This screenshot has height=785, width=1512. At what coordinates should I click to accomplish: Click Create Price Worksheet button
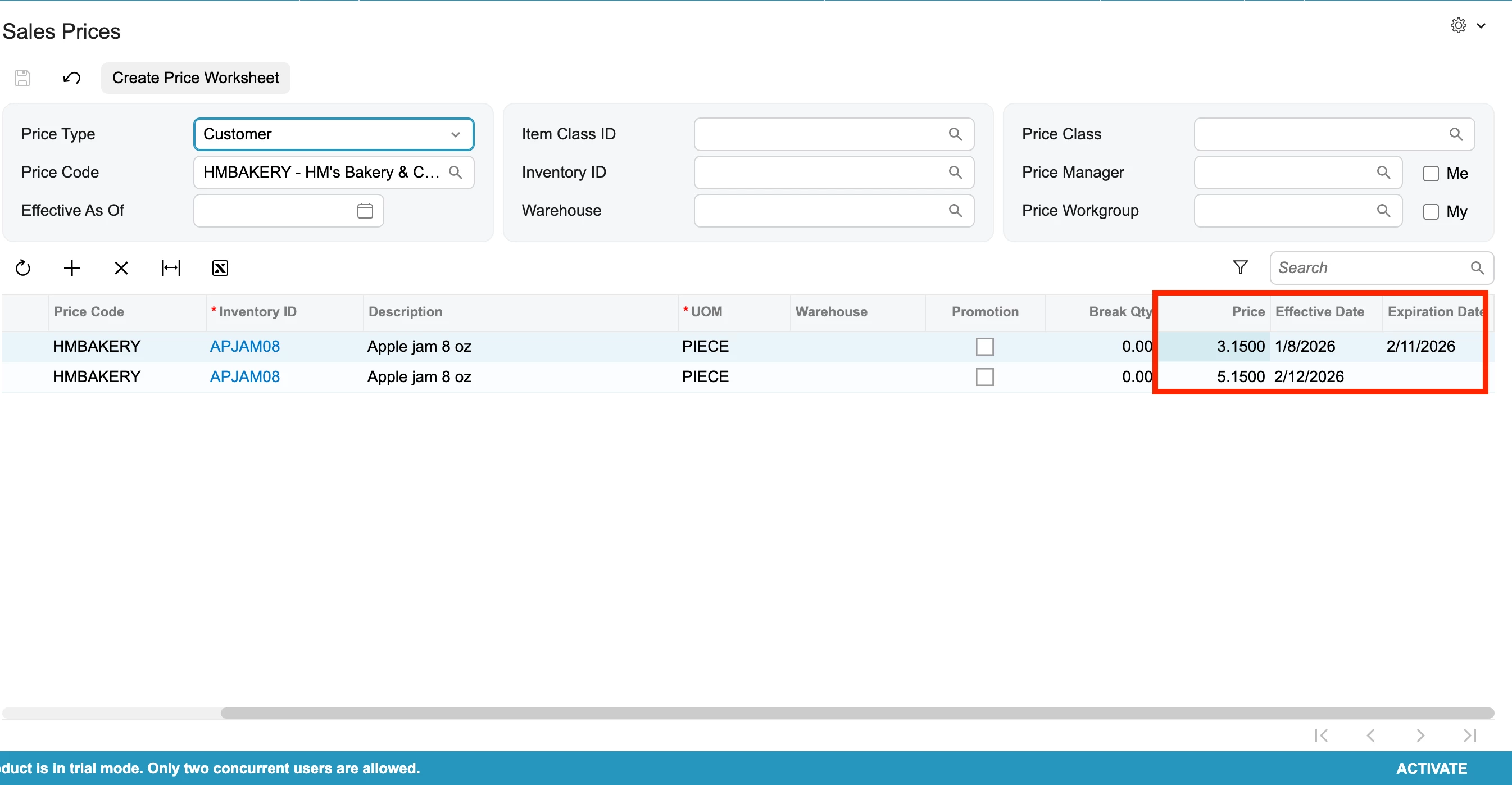(x=196, y=78)
